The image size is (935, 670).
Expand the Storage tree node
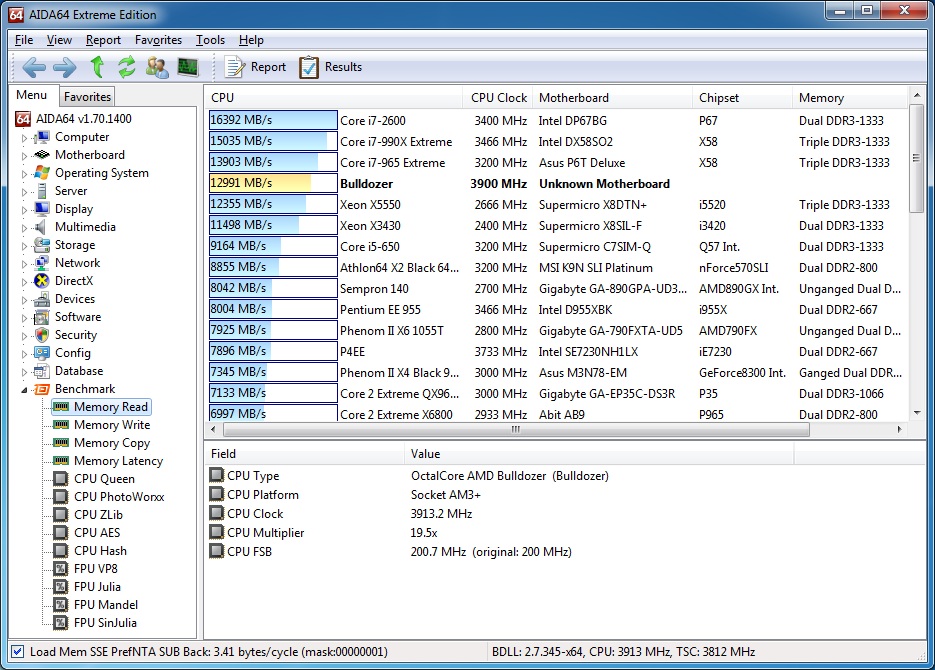(x=24, y=246)
